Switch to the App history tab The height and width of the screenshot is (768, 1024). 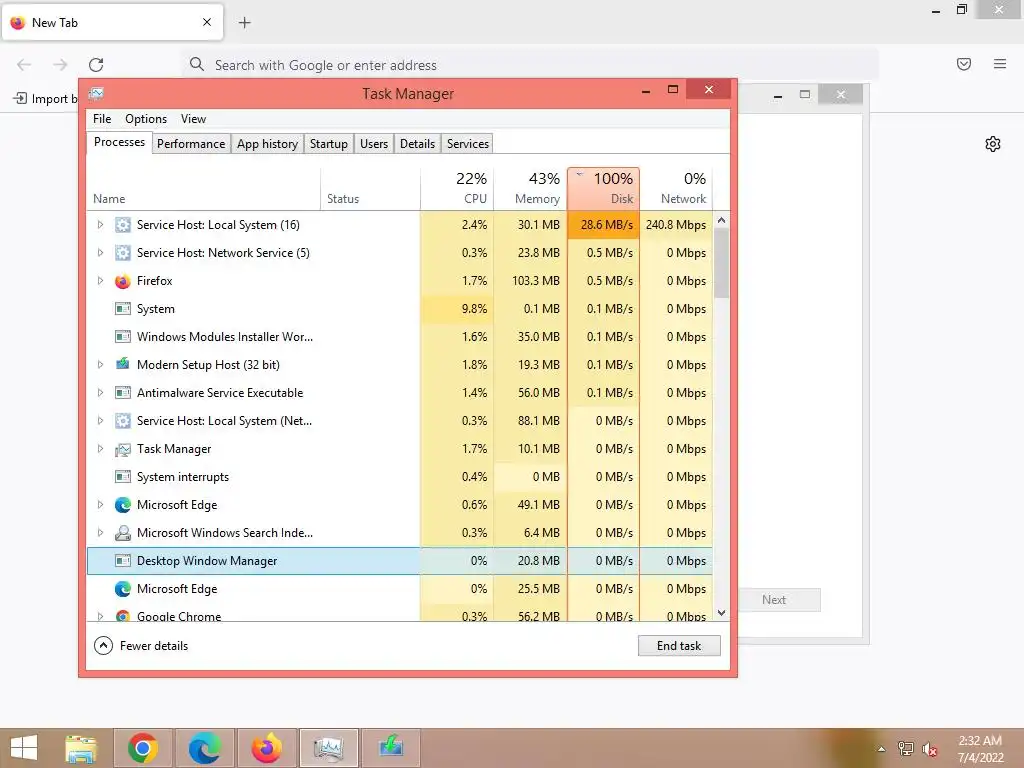click(x=267, y=144)
